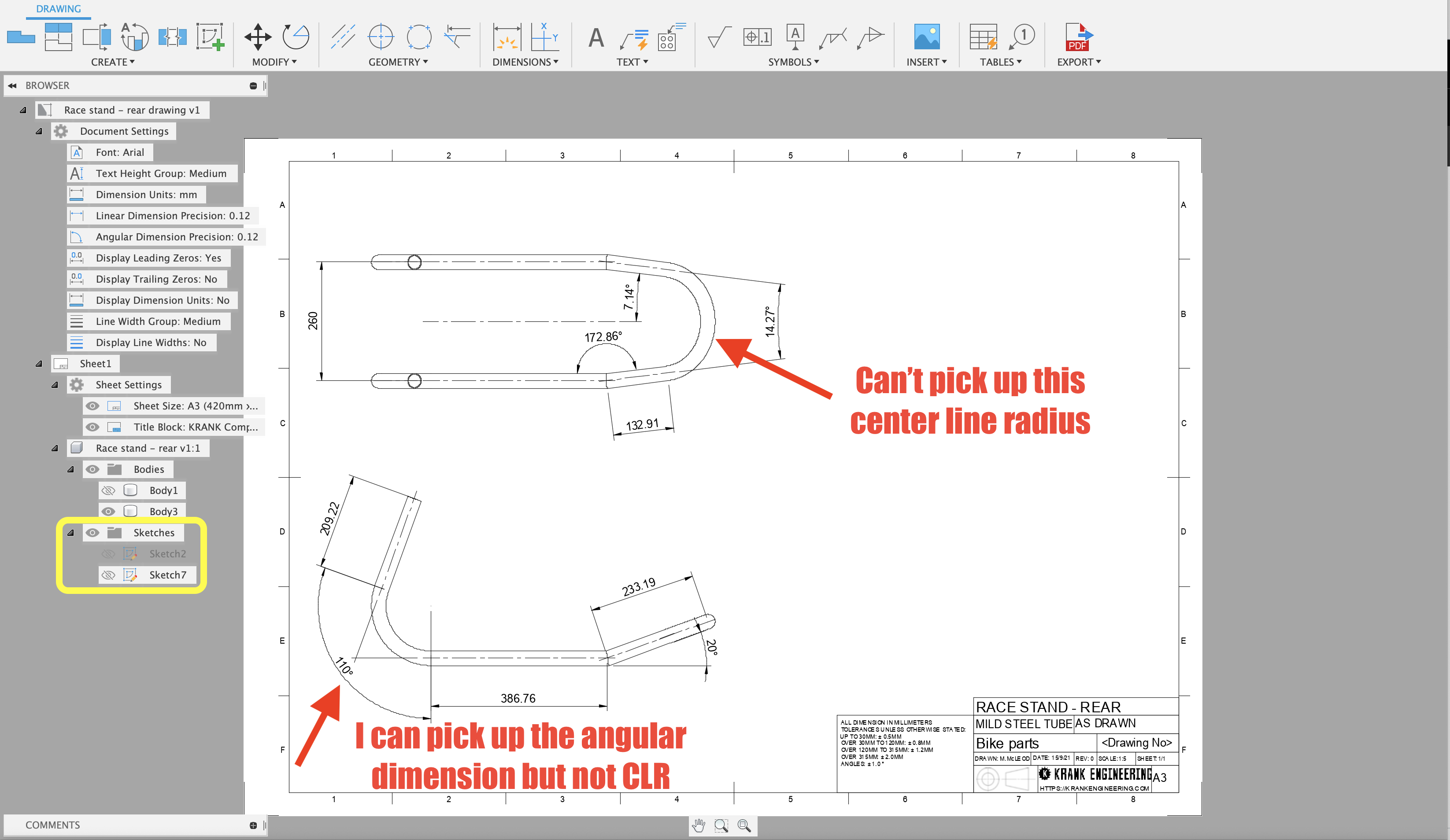The width and height of the screenshot is (1450, 840).
Task: Select the Center Mark tool under Geometry
Action: point(381,37)
